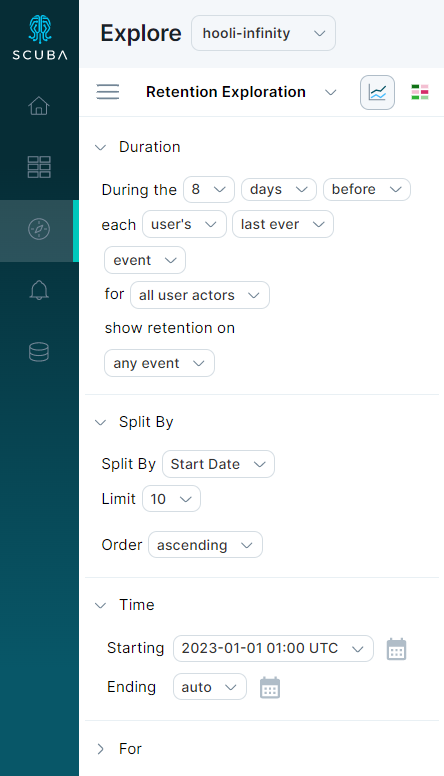The image size is (444, 776).
Task: Open the calendar picker beside Starting
Action: click(x=396, y=649)
